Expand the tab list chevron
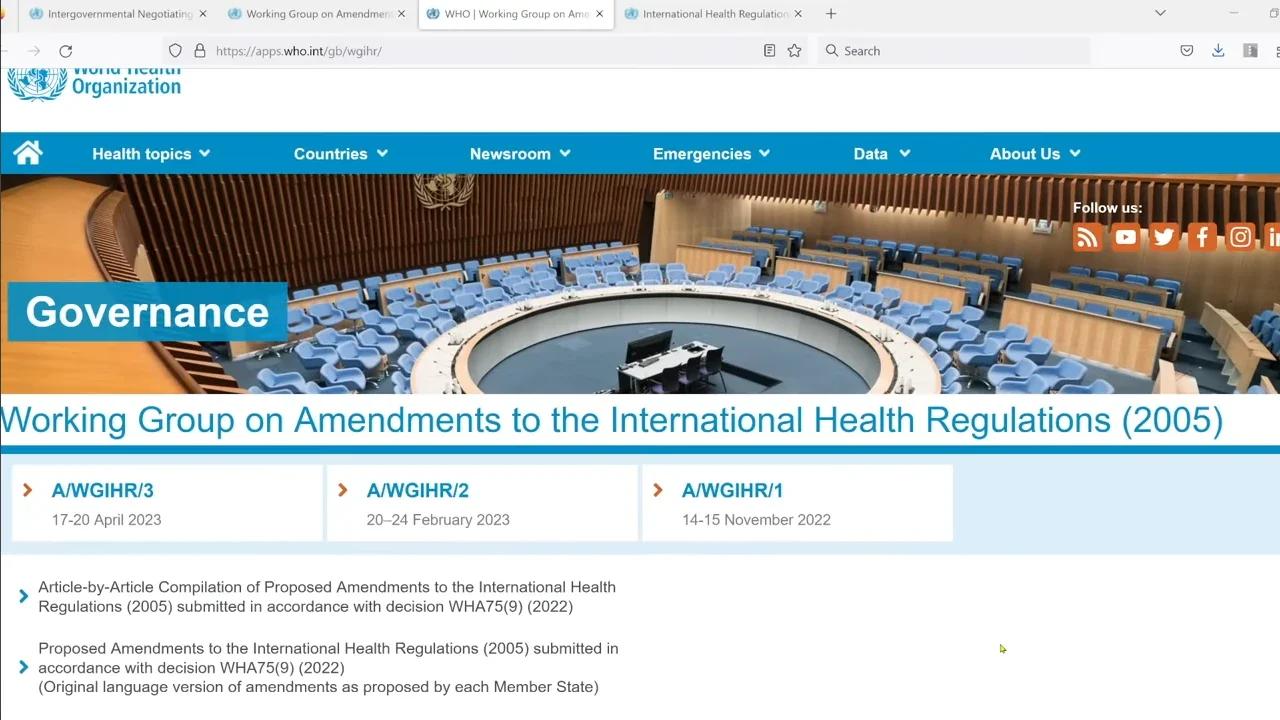 point(1158,14)
